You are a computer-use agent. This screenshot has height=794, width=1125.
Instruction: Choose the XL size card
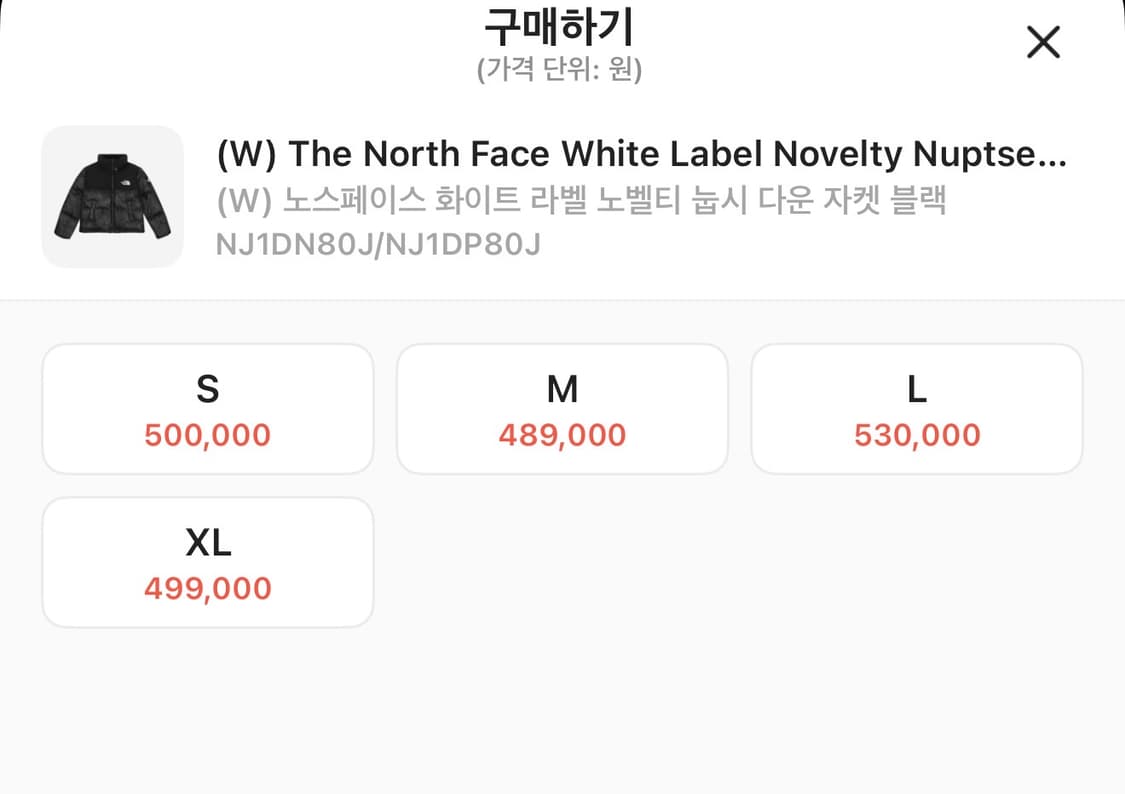click(x=207, y=562)
